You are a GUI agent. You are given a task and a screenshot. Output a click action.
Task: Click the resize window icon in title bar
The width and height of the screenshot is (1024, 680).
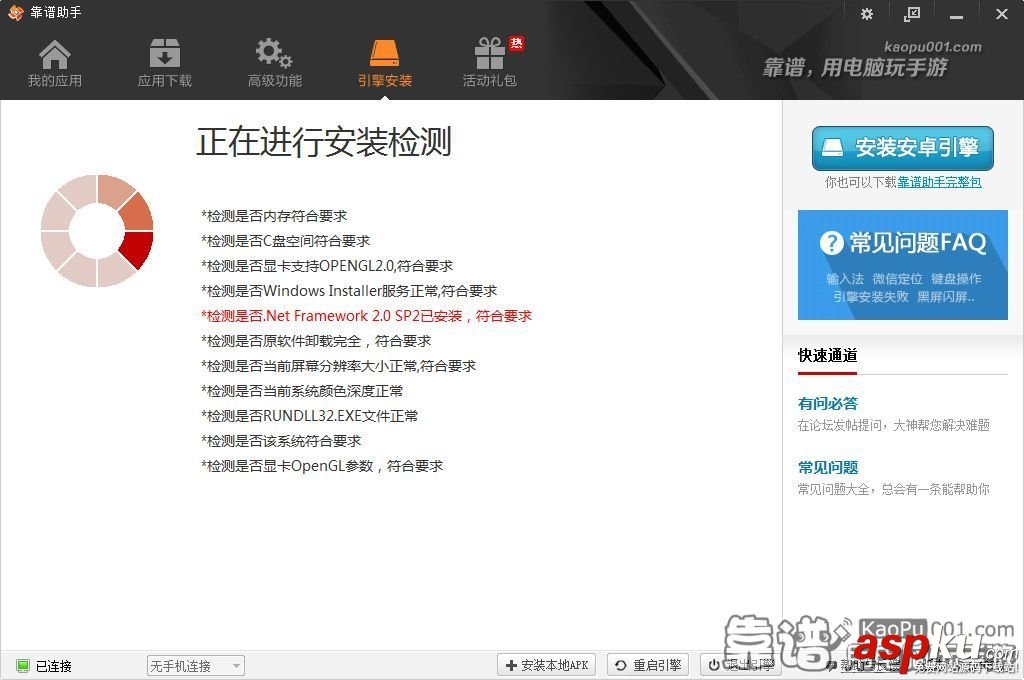911,14
